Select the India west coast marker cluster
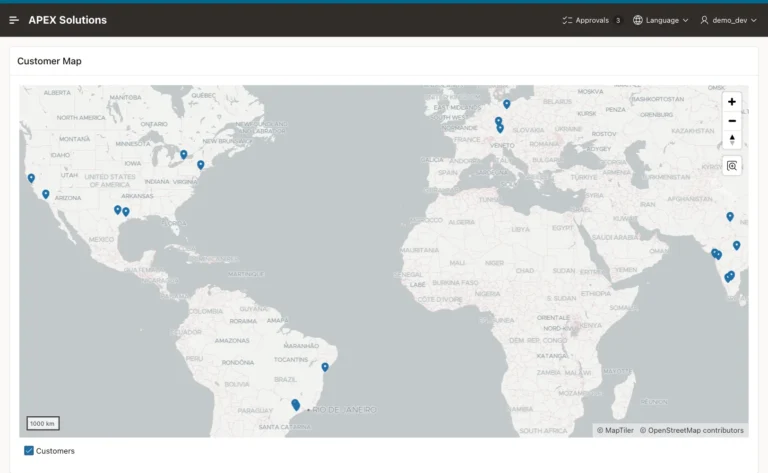The height and width of the screenshot is (473, 768). pos(716,254)
